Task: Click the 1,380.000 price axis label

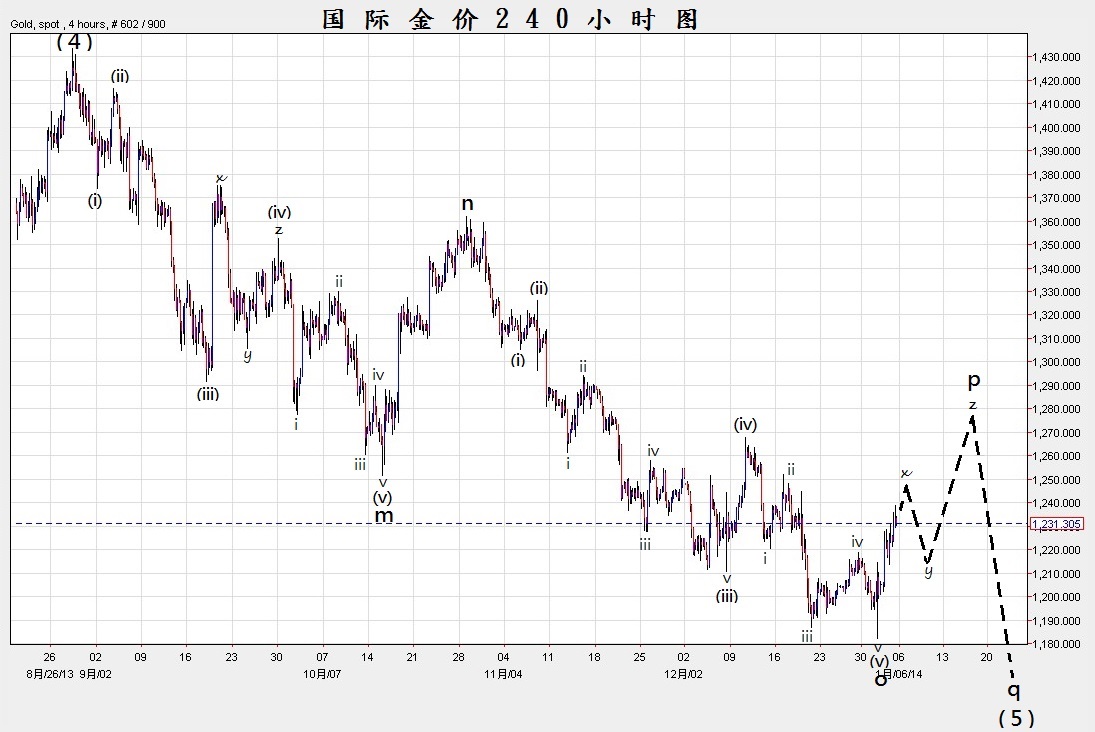Action: coord(1056,175)
